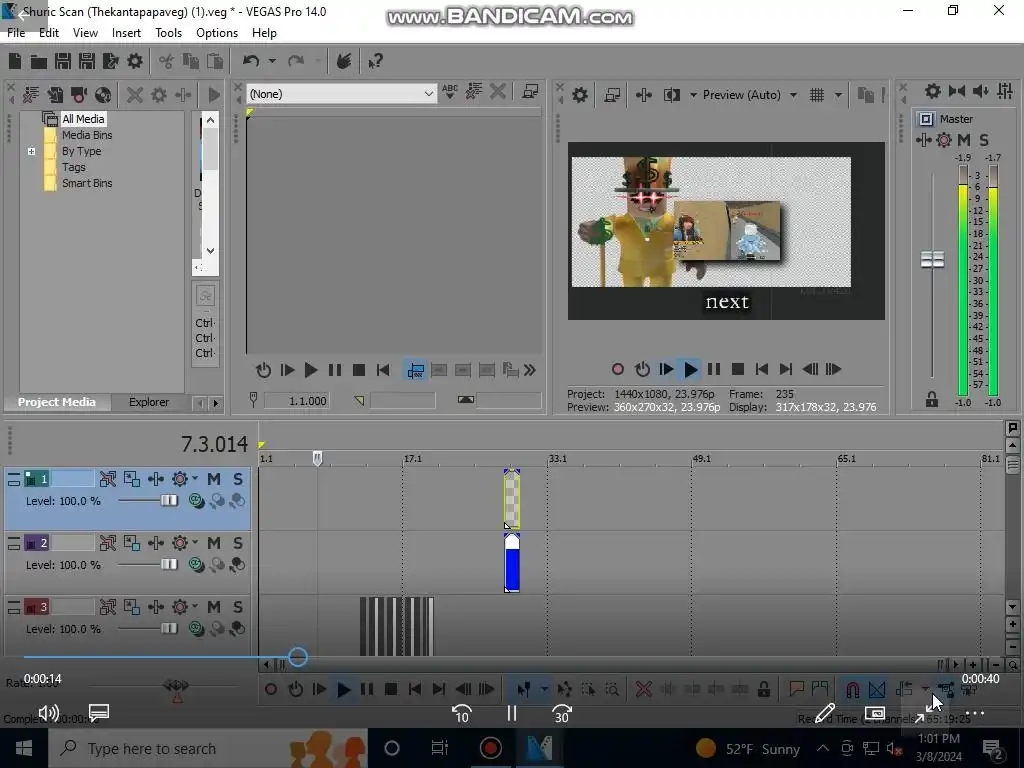The image size is (1024, 768).
Task: Toggle Loop Playback in preview transport
Action: pos(642,370)
